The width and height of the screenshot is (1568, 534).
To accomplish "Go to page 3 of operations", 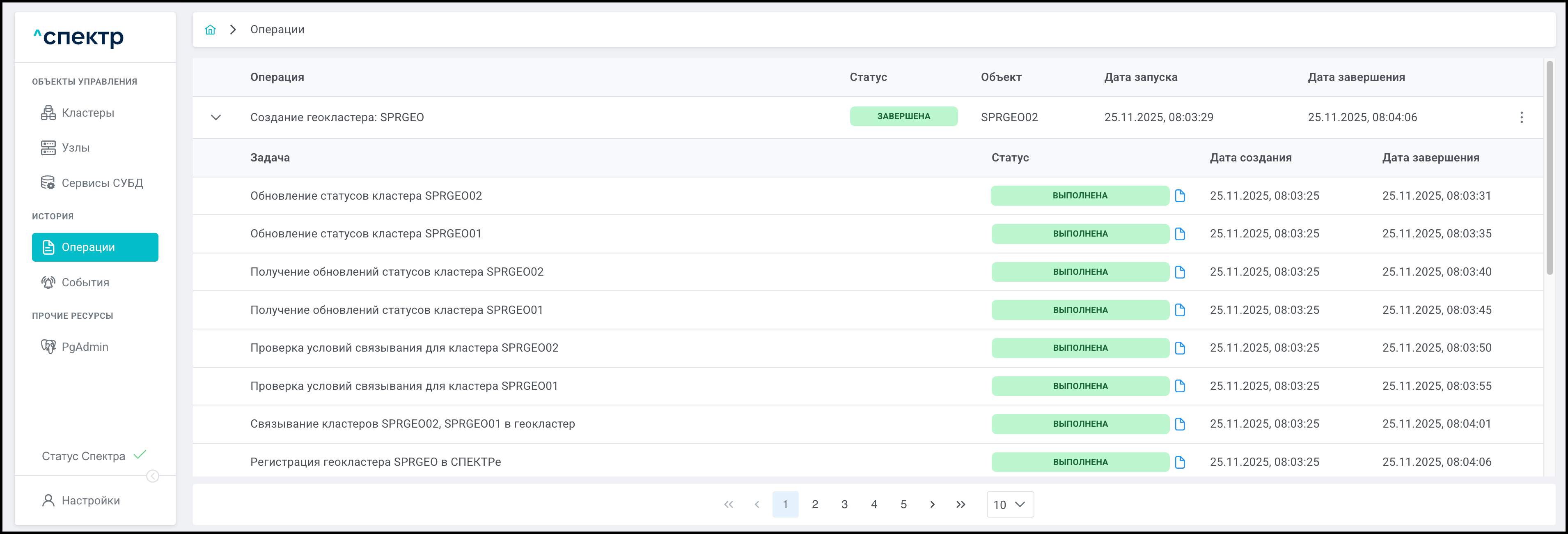I will coord(844,504).
